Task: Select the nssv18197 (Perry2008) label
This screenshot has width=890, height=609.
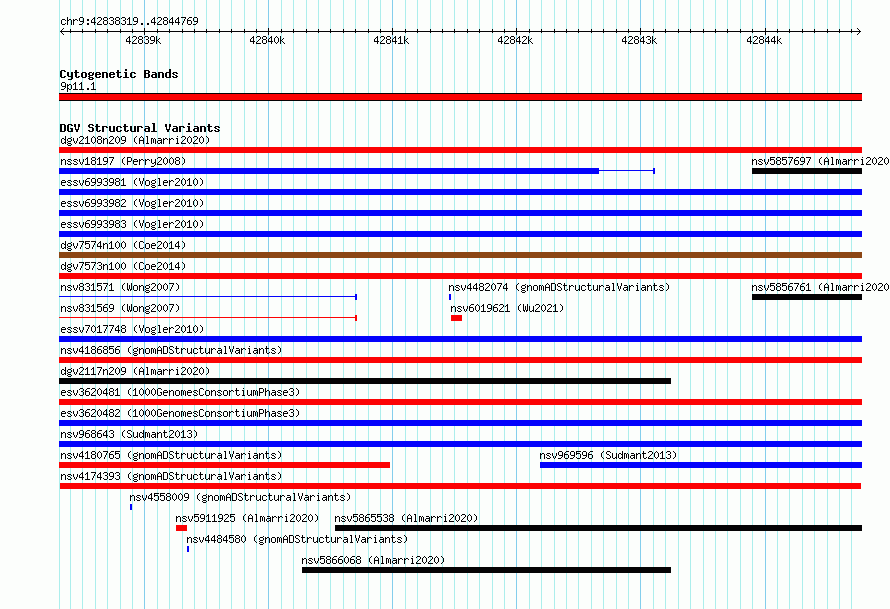Action: (x=123, y=161)
